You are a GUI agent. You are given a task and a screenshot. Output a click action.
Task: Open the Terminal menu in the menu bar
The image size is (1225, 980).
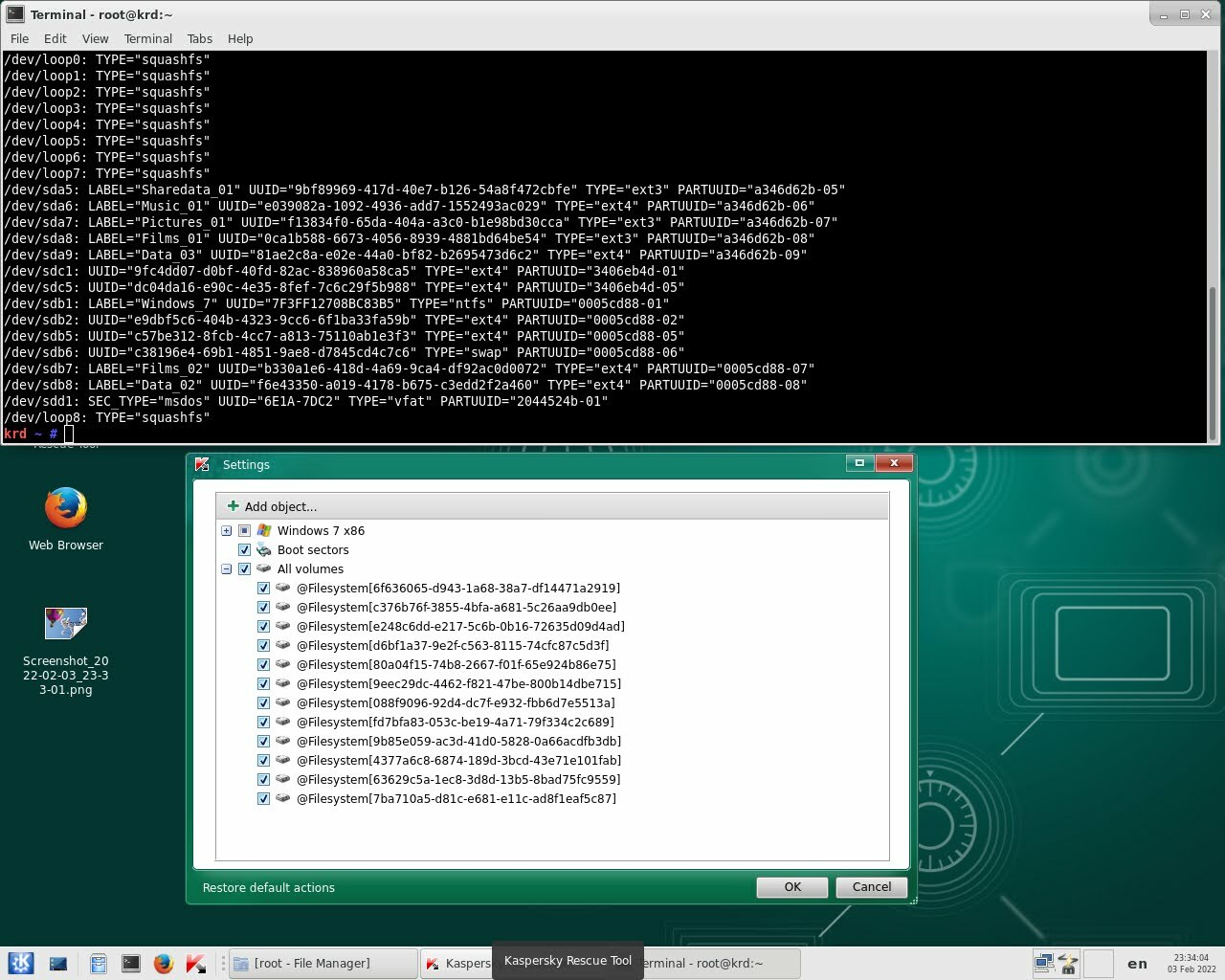(x=147, y=38)
